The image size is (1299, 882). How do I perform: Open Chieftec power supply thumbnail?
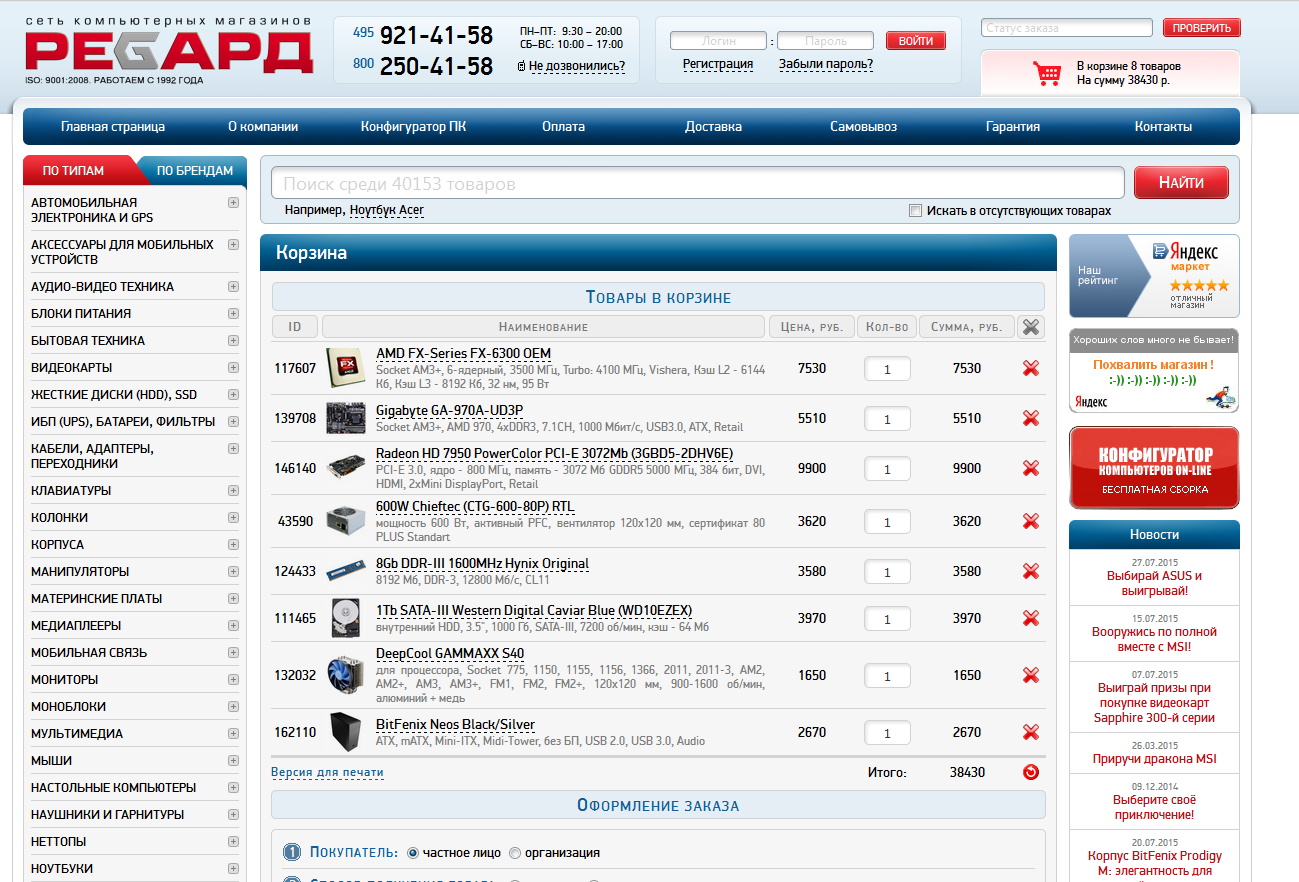346,521
